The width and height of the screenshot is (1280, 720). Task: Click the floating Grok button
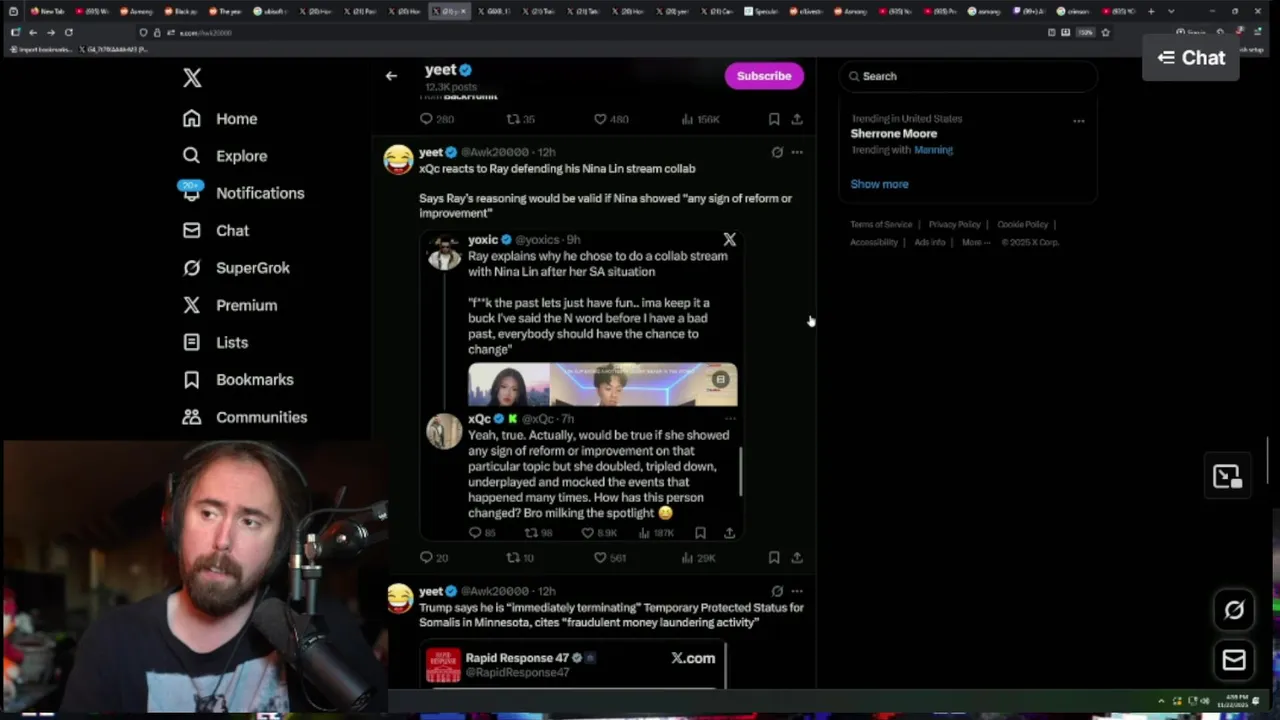[1234, 610]
